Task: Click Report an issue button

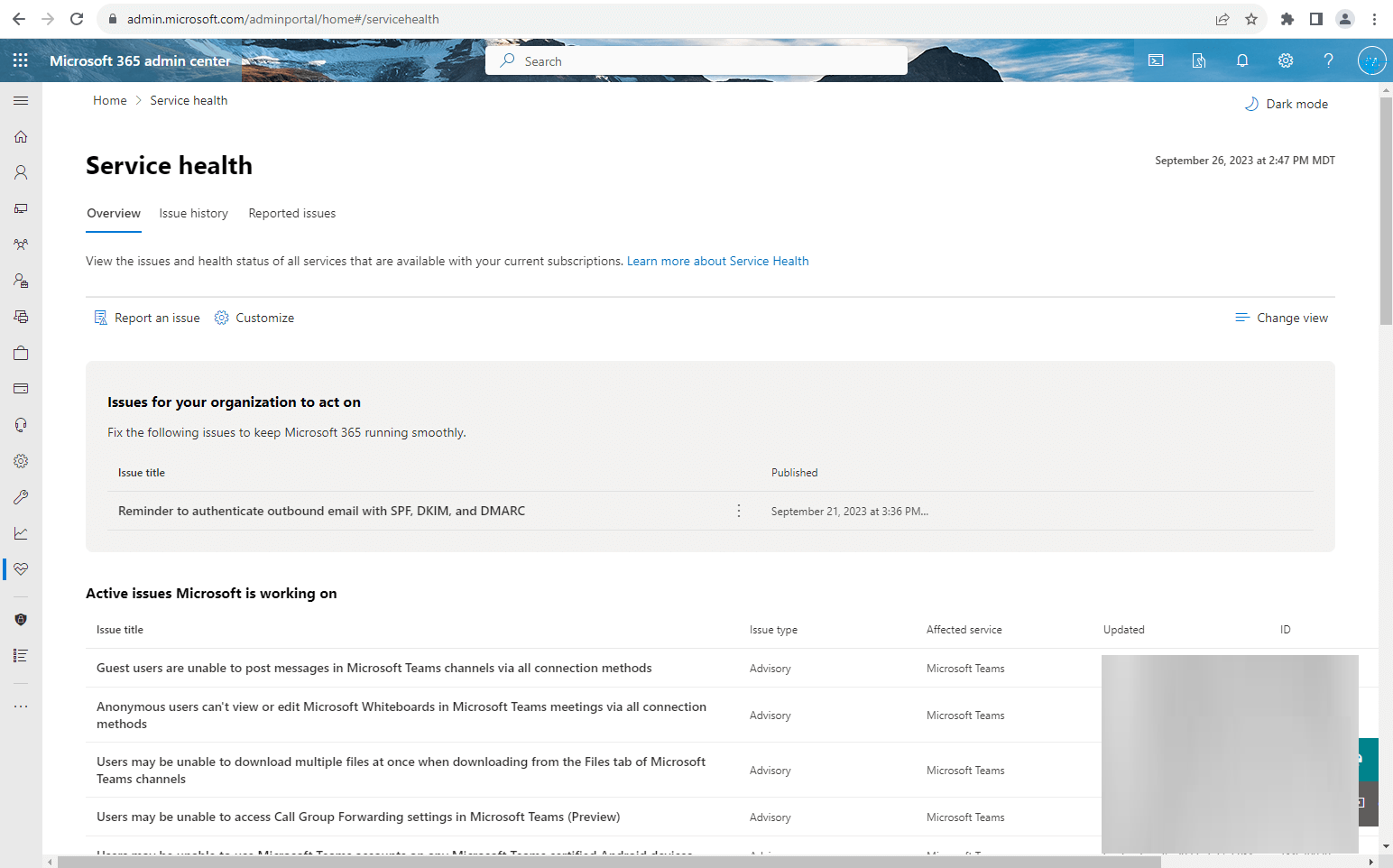Action: (x=147, y=318)
